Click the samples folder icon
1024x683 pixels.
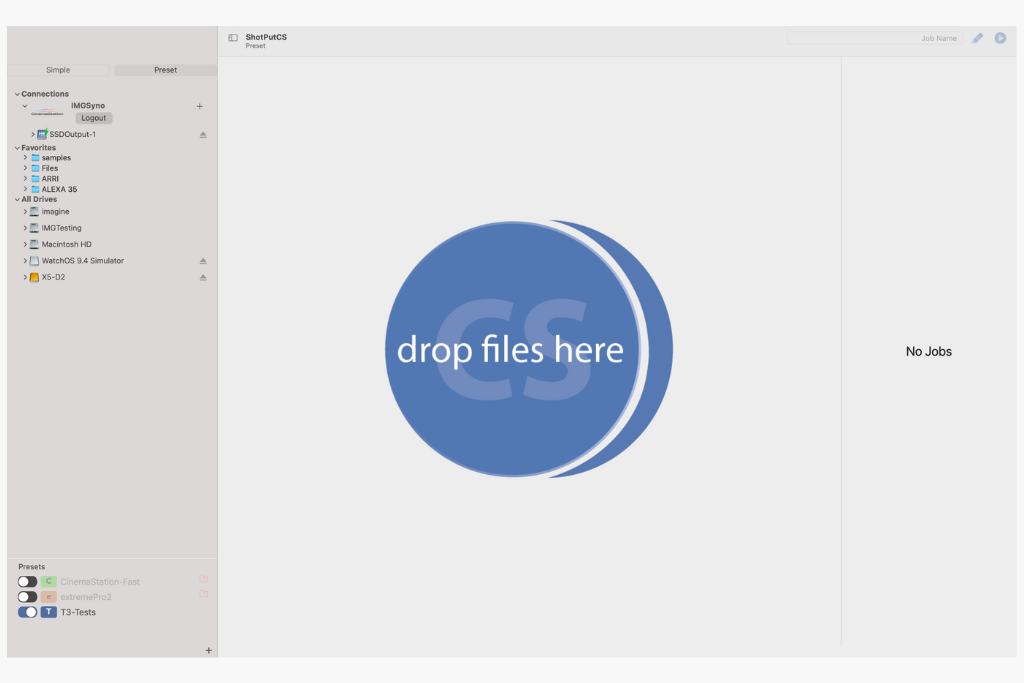pos(35,157)
